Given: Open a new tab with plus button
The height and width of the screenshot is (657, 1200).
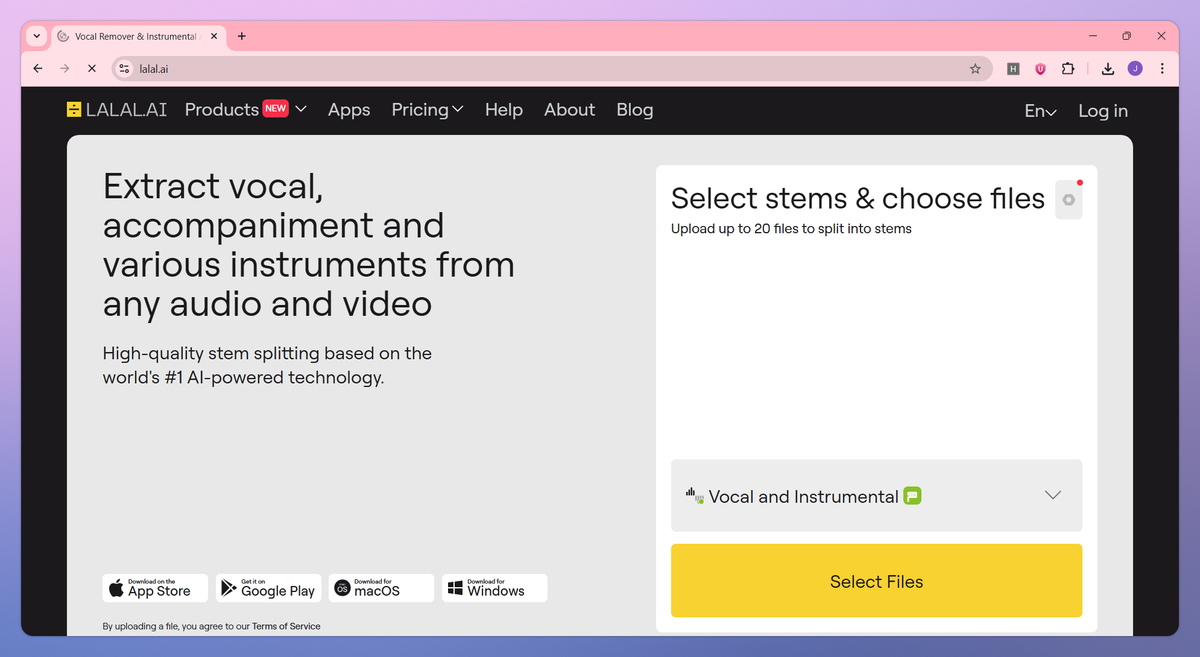Looking at the screenshot, I should pyautogui.click(x=241, y=36).
